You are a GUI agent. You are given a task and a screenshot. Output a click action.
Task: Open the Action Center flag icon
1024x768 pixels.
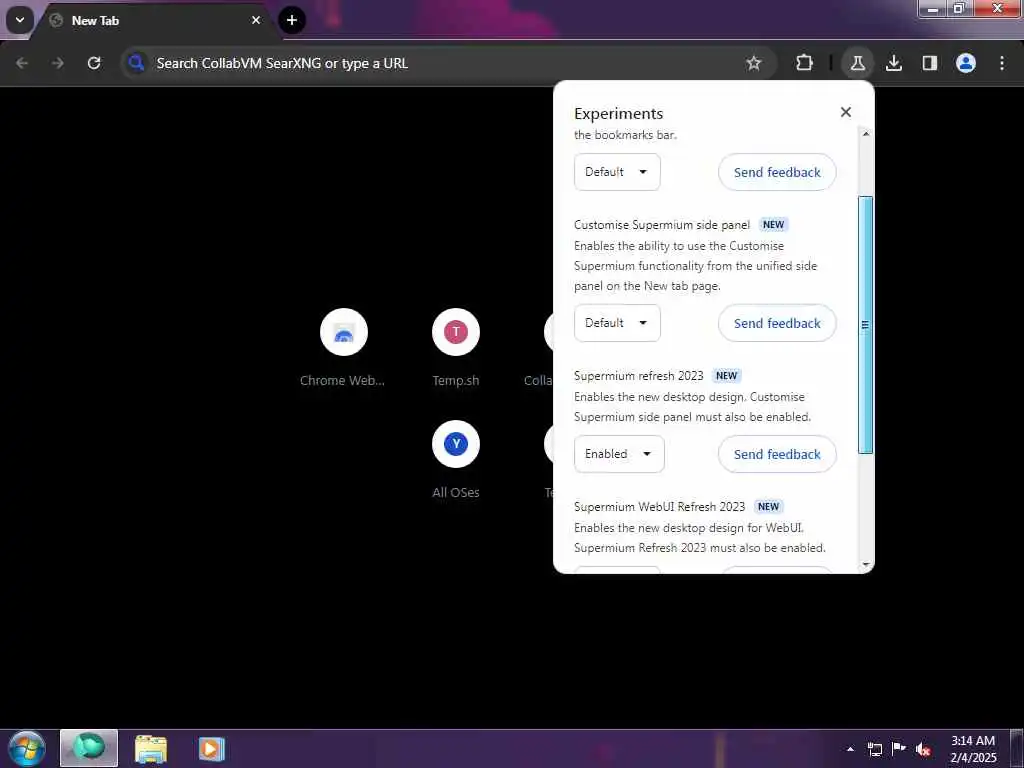pyautogui.click(x=899, y=749)
